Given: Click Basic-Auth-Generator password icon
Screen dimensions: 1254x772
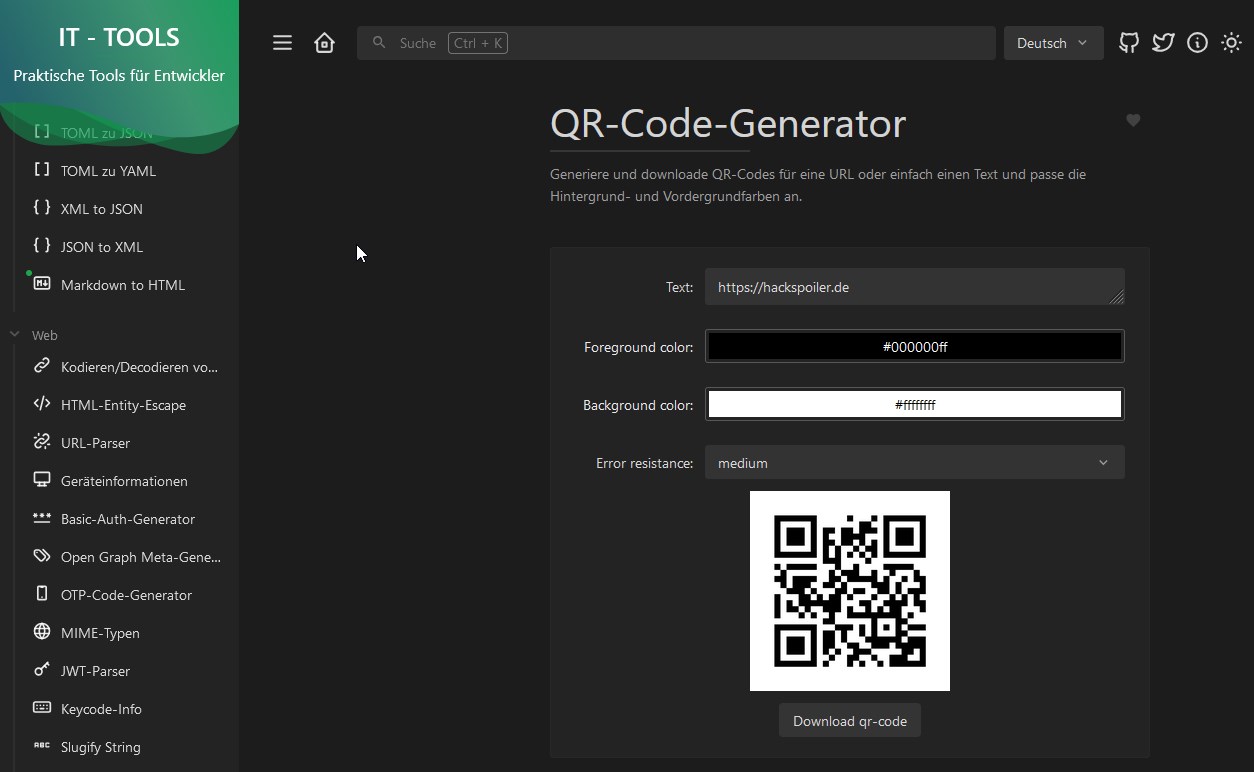Looking at the screenshot, I should [42, 518].
